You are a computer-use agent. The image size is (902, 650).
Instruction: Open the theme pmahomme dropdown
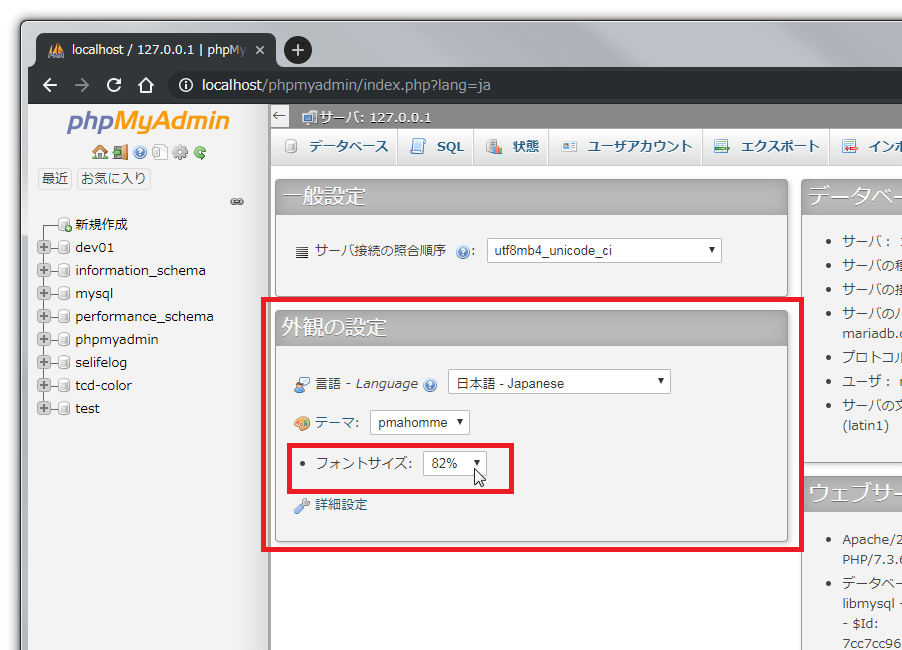click(x=419, y=422)
